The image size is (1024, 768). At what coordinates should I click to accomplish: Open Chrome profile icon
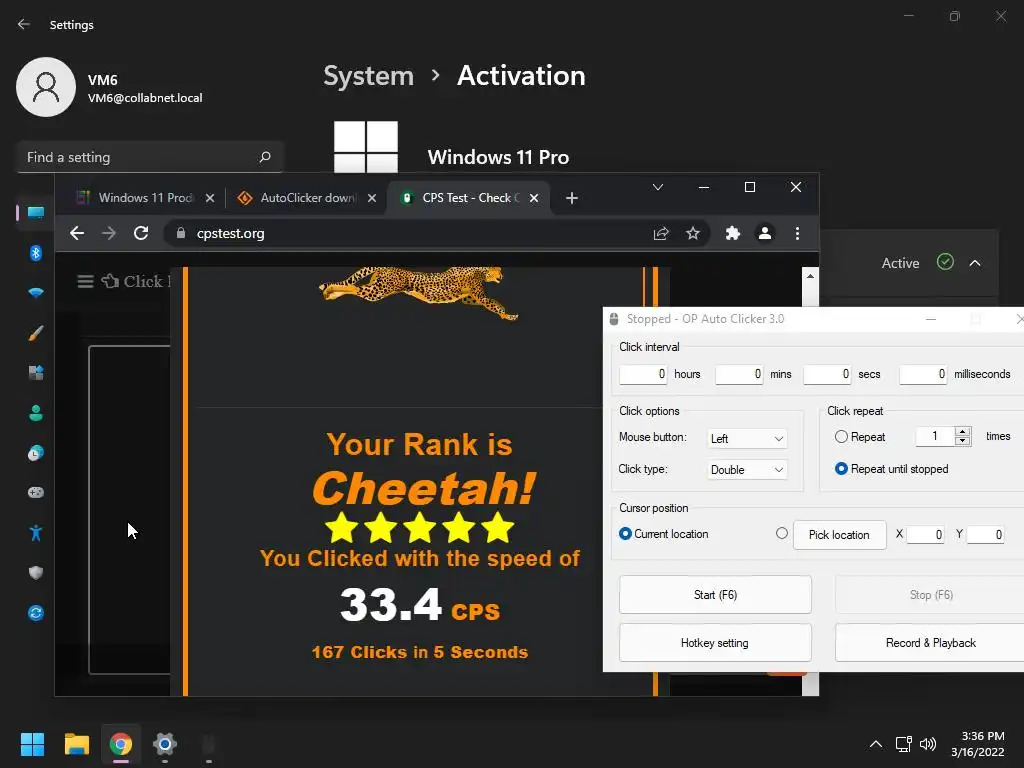coord(765,233)
